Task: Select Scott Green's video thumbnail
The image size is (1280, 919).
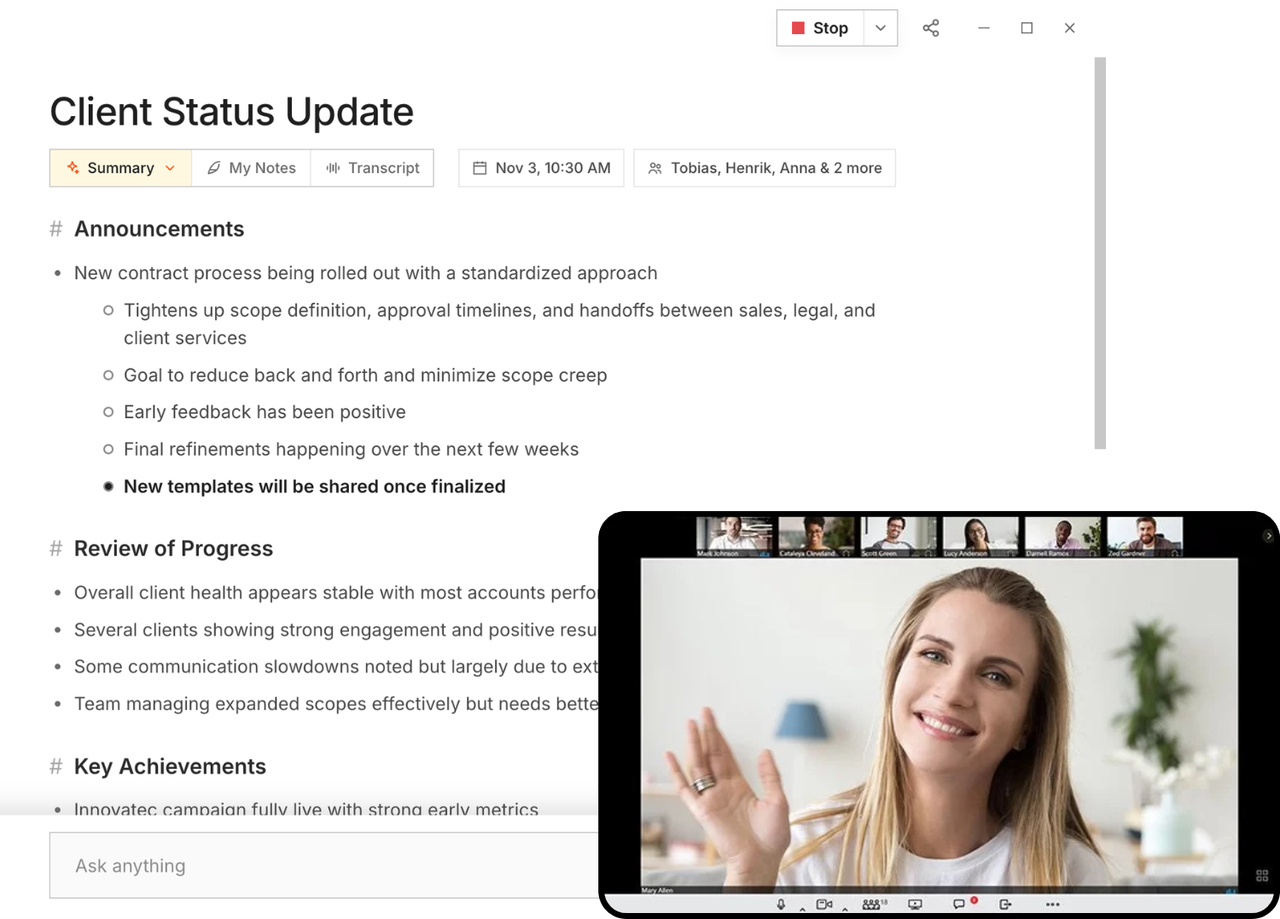Action: pyautogui.click(x=899, y=536)
